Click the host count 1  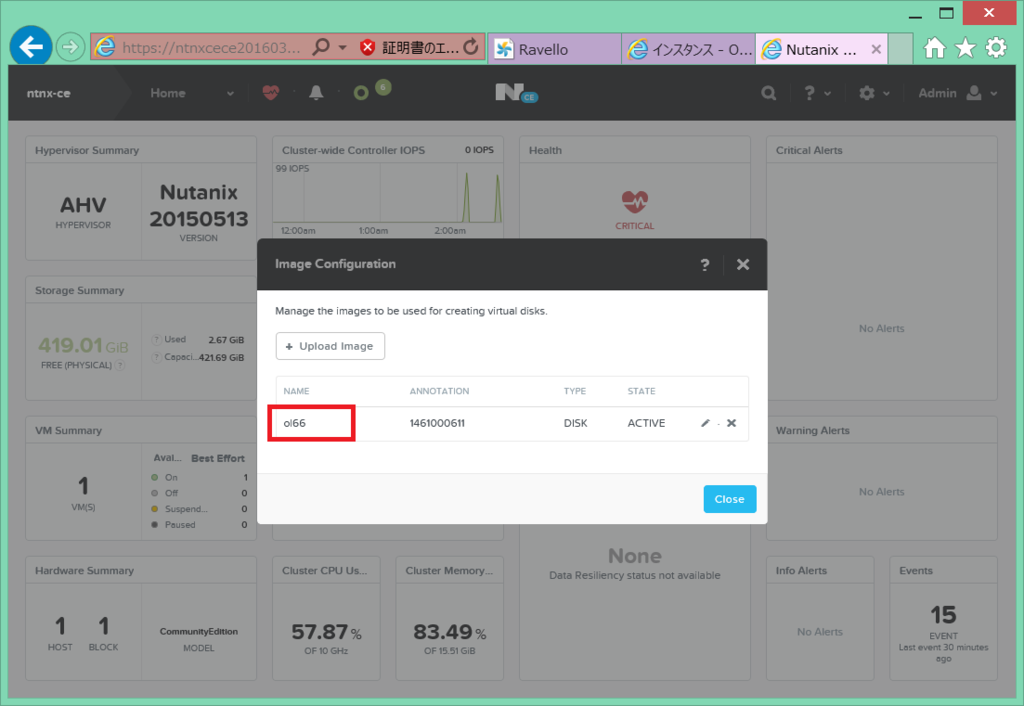click(60, 626)
